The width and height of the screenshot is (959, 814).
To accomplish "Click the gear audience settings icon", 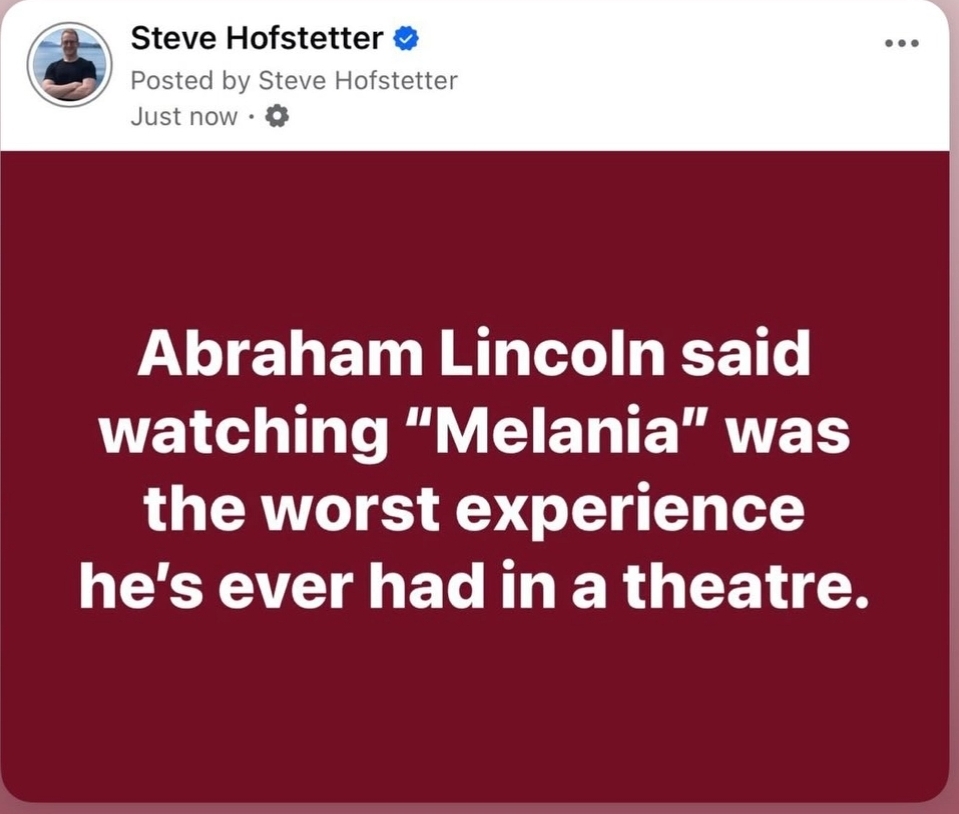I will tap(279, 117).
